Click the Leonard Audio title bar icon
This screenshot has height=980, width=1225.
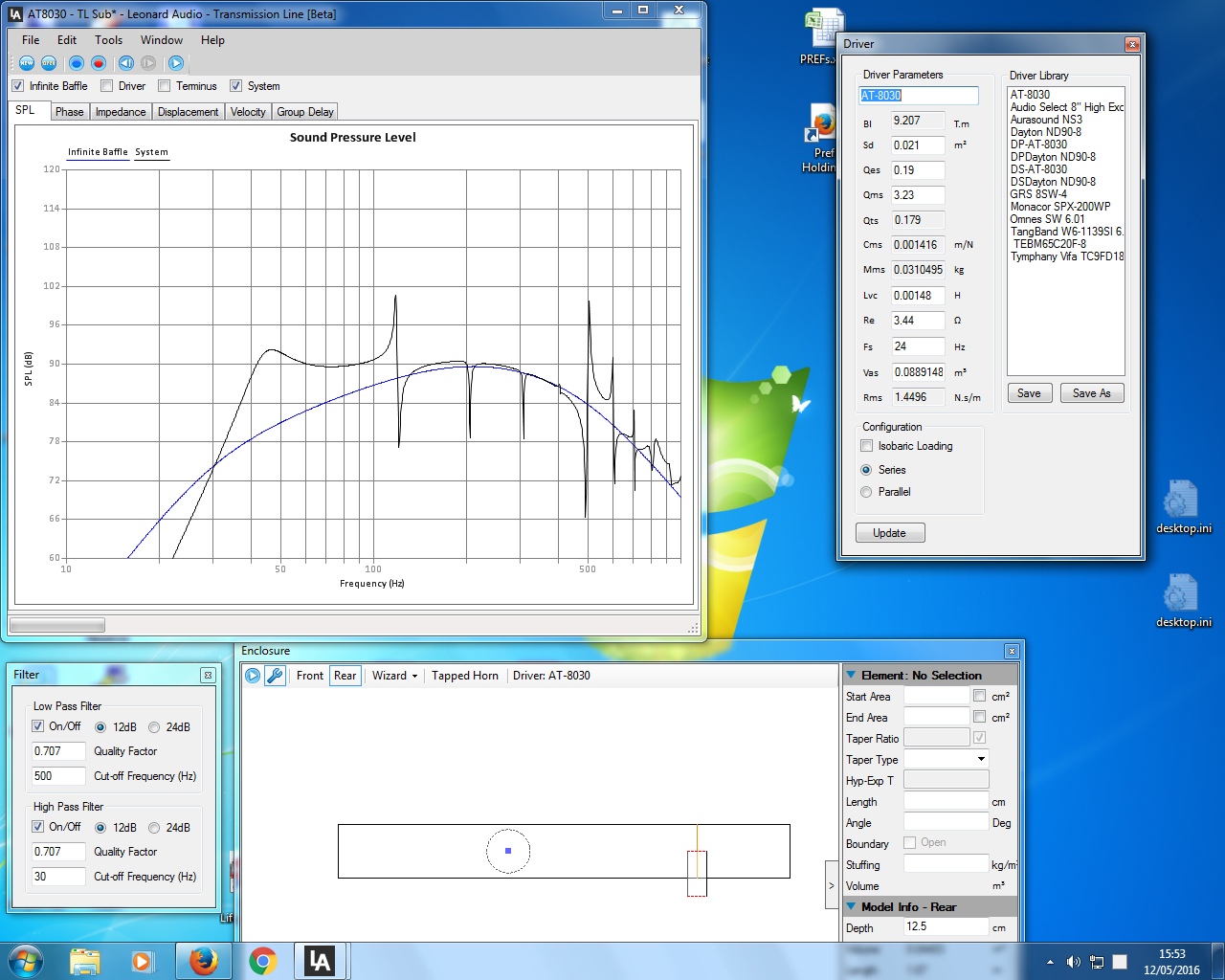15,14
